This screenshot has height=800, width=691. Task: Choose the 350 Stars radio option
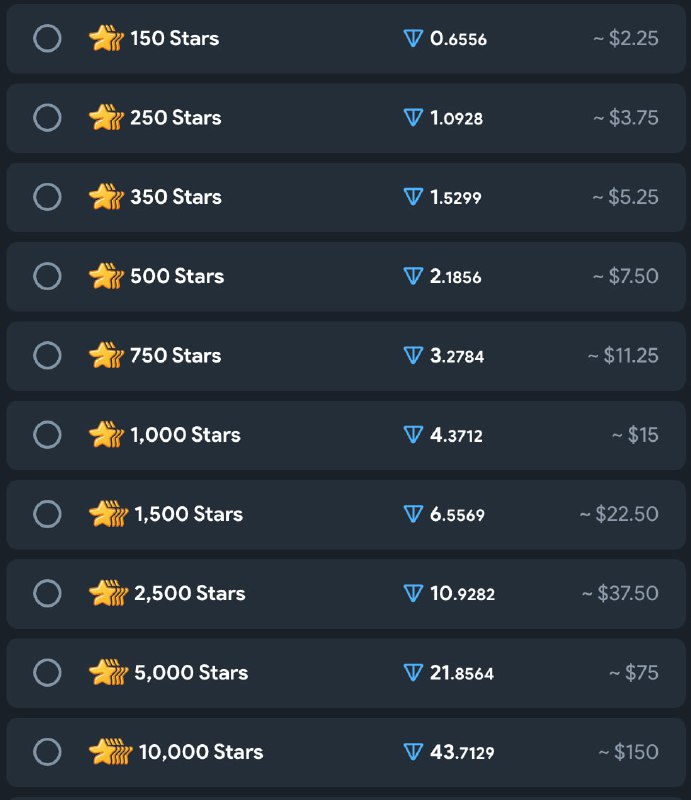point(47,197)
